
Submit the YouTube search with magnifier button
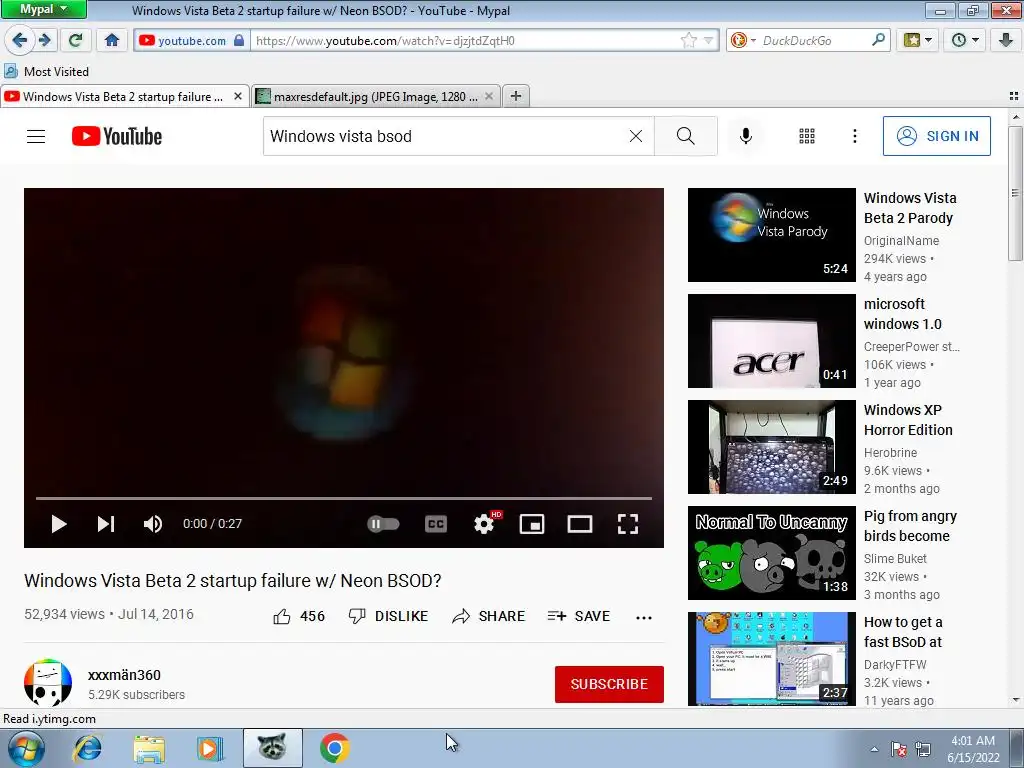pos(686,136)
